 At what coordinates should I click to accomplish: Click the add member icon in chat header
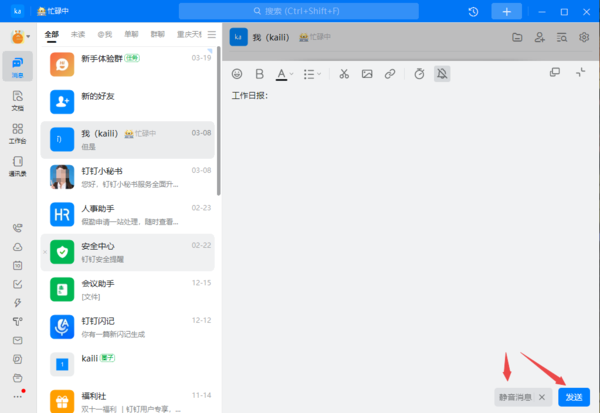(x=540, y=37)
